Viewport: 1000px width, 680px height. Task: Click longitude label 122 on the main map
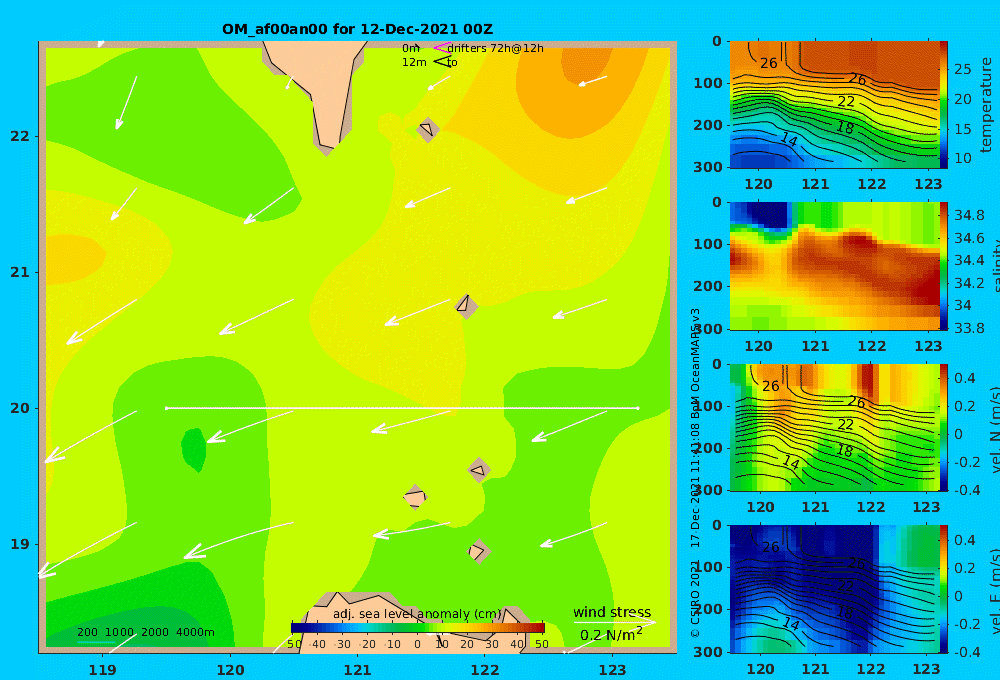click(x=485, y=670)
